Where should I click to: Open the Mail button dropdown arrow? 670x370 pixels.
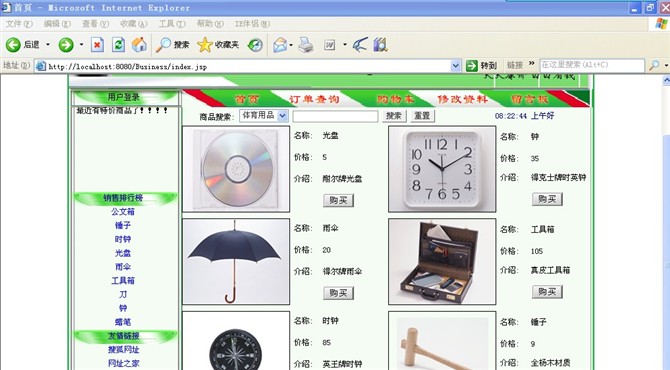click(x=291, y=45)
